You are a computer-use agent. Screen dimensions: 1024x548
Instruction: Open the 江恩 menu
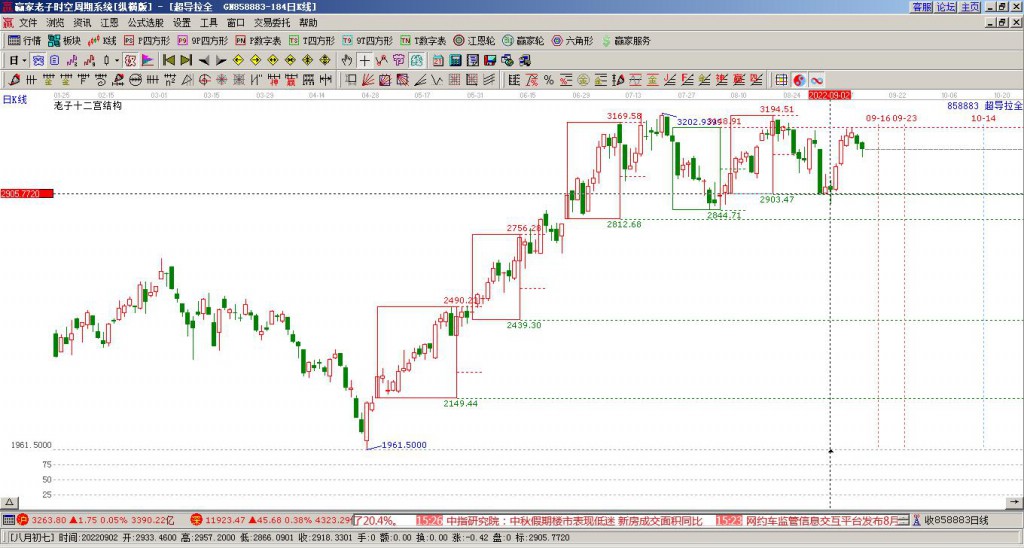(x=109, y=22)
